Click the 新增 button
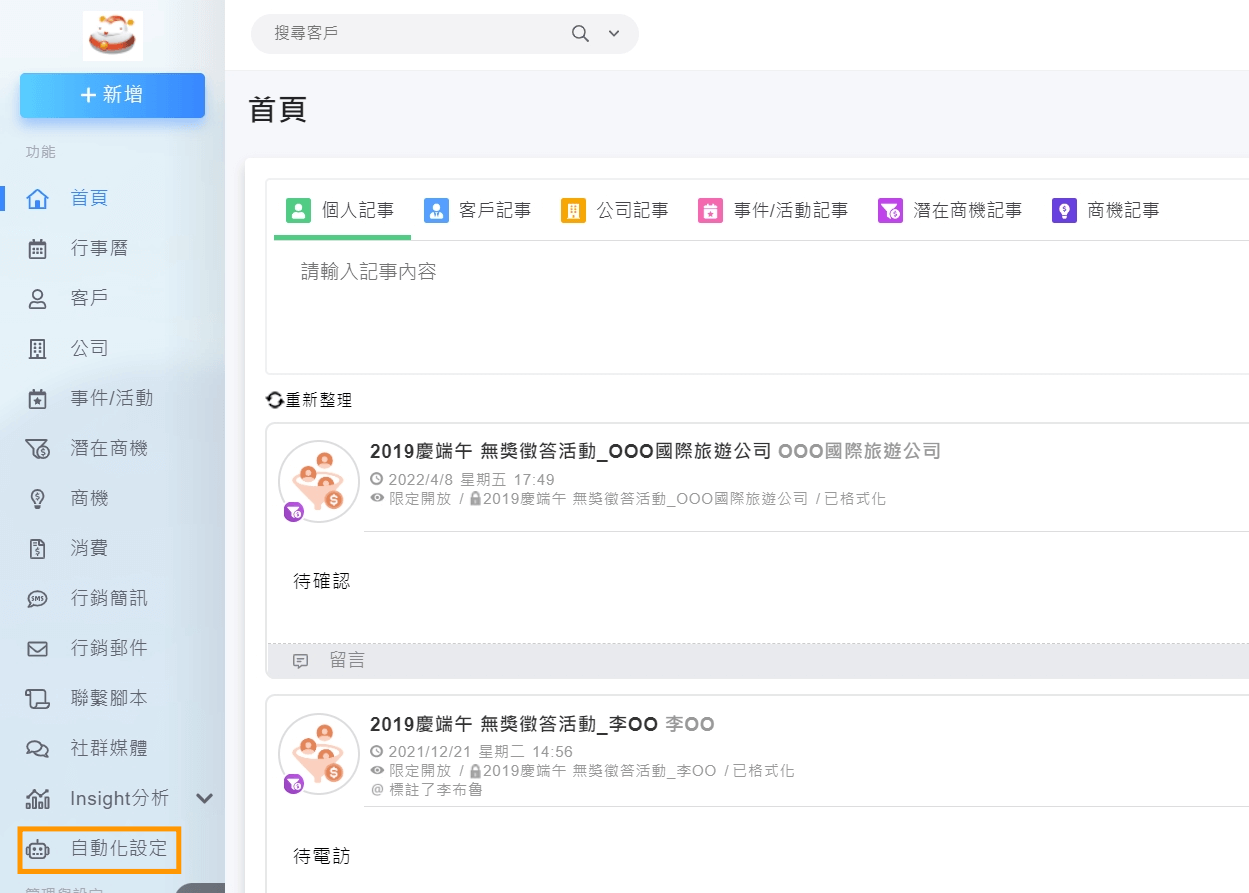1249x893 pixels. pyautogui.click(x=112, y=95)
